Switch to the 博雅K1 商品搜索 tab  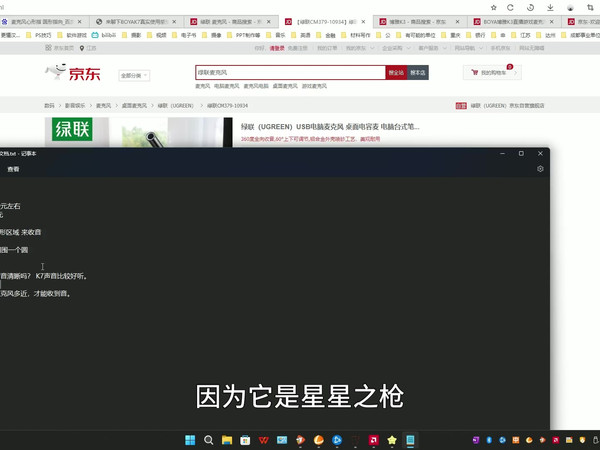tap(420, 22)
